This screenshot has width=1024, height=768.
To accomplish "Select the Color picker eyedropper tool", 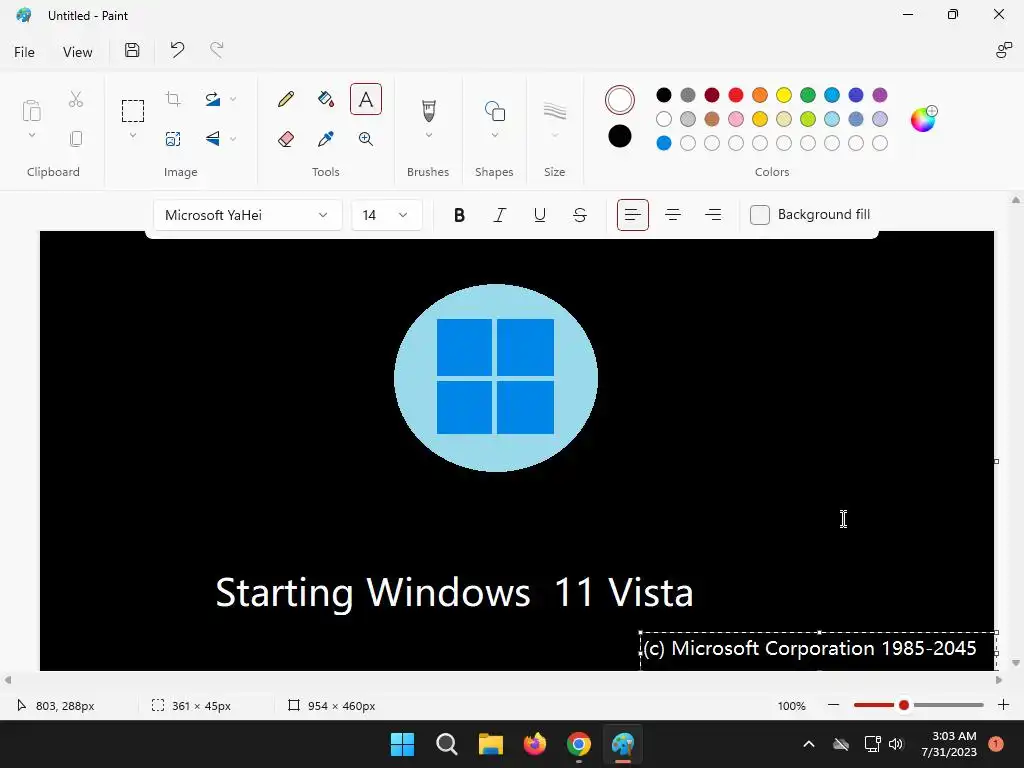I will pyautogui.click(x=326, y=138).
